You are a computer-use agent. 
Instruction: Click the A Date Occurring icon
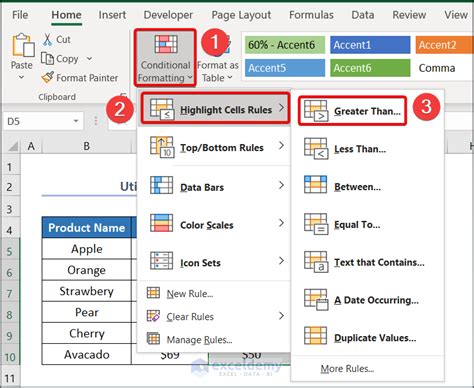pyautogui.click(x=316, y=300)
